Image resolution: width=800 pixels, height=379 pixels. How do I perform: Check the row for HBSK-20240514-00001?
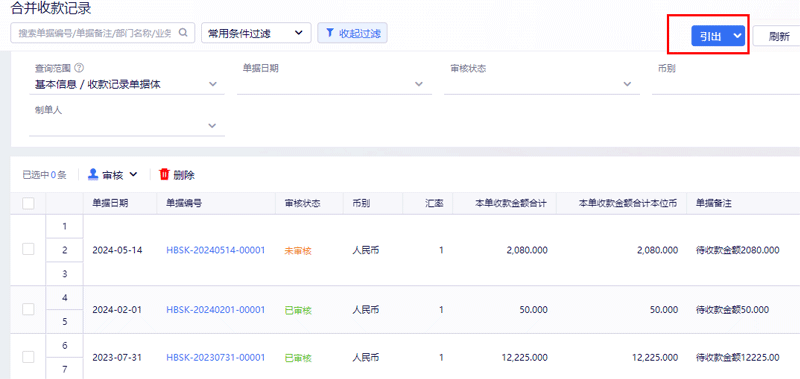coord(29,249)
